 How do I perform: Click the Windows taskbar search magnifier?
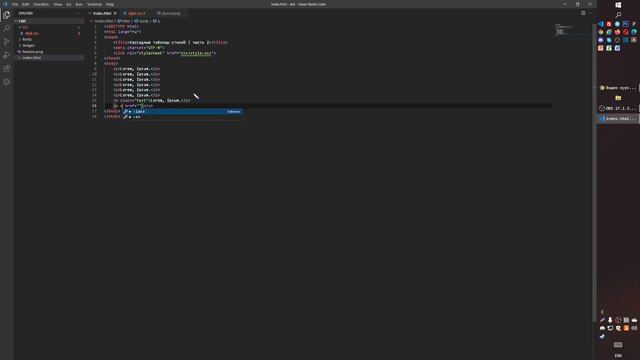618,15
